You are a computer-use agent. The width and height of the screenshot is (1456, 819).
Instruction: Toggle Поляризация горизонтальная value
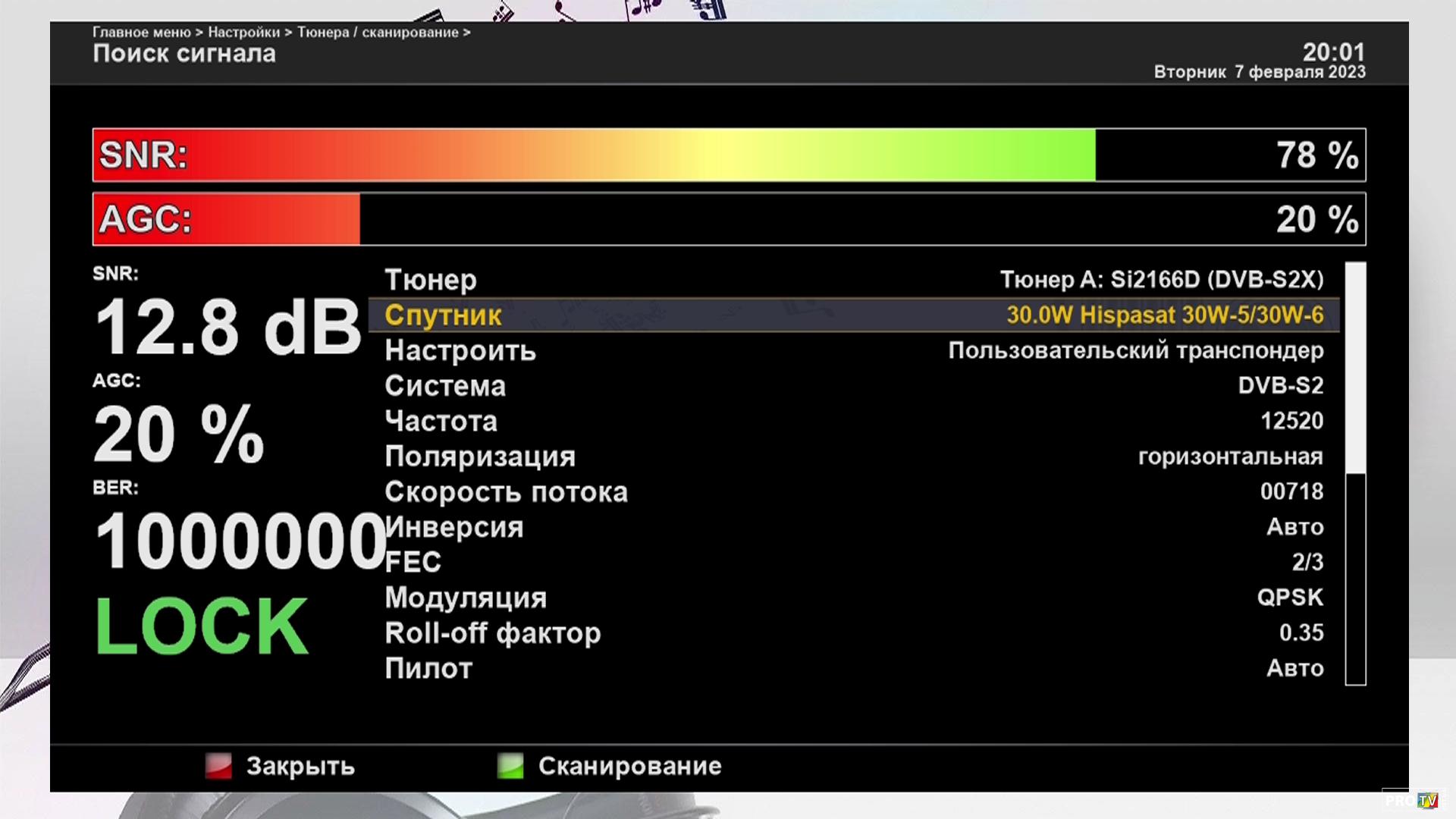click(1230, 457)
